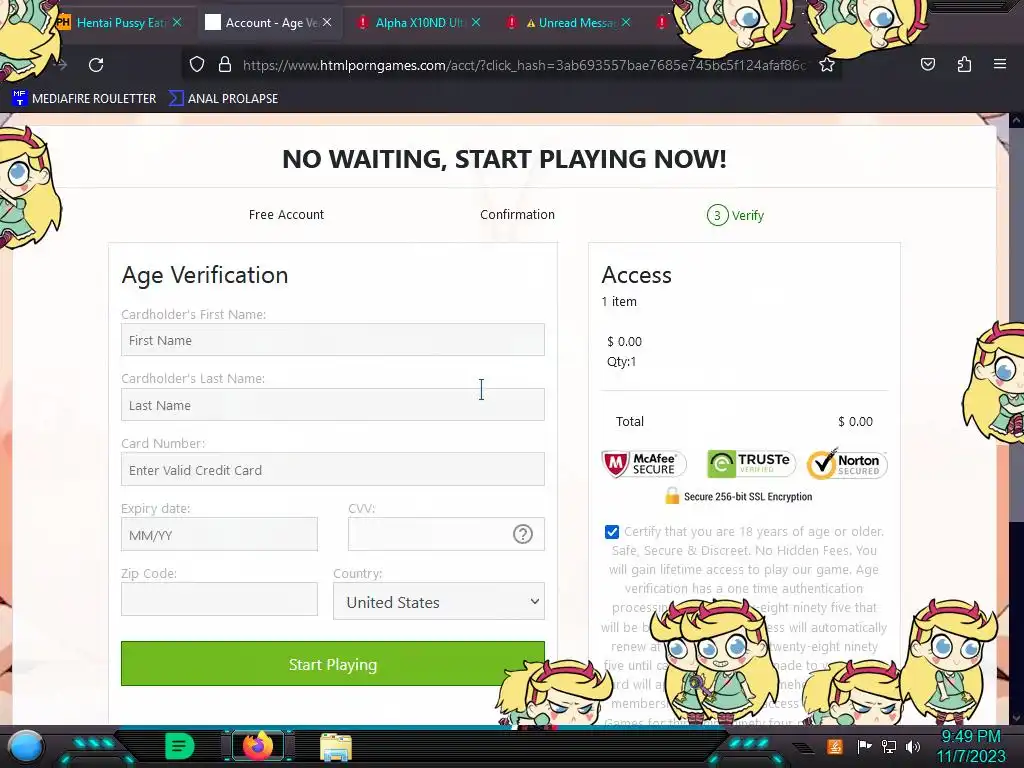Close the Unread Messages tab
Viewport: 1024px width, 768px height.
626,22
